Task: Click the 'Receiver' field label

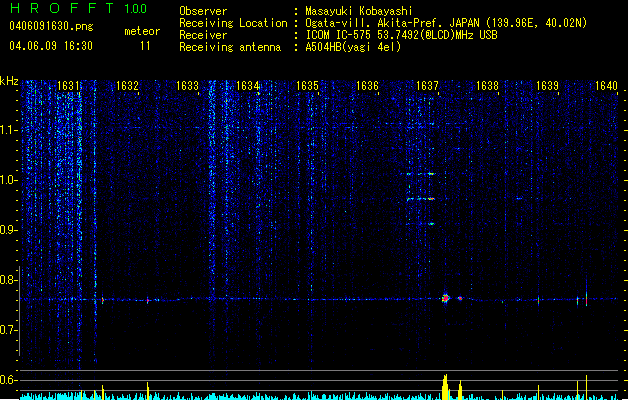Action: 203,35
